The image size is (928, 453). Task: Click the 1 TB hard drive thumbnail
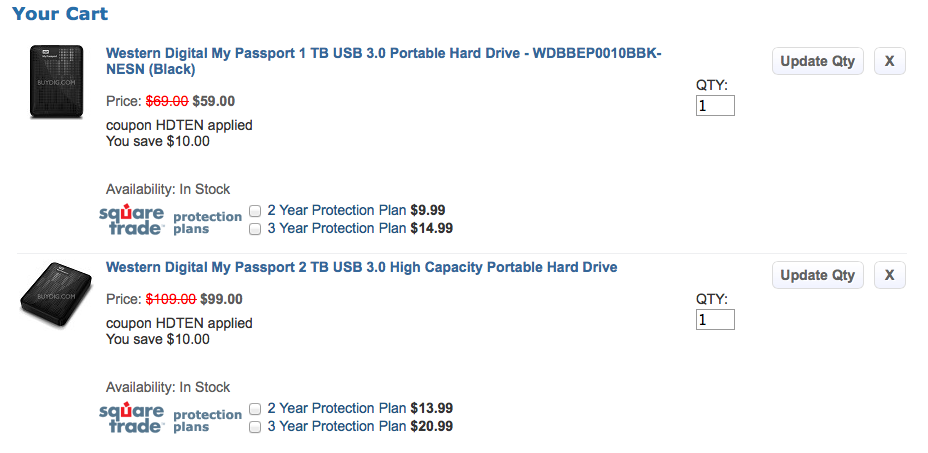pyautogui.click(x=53, y=82)
